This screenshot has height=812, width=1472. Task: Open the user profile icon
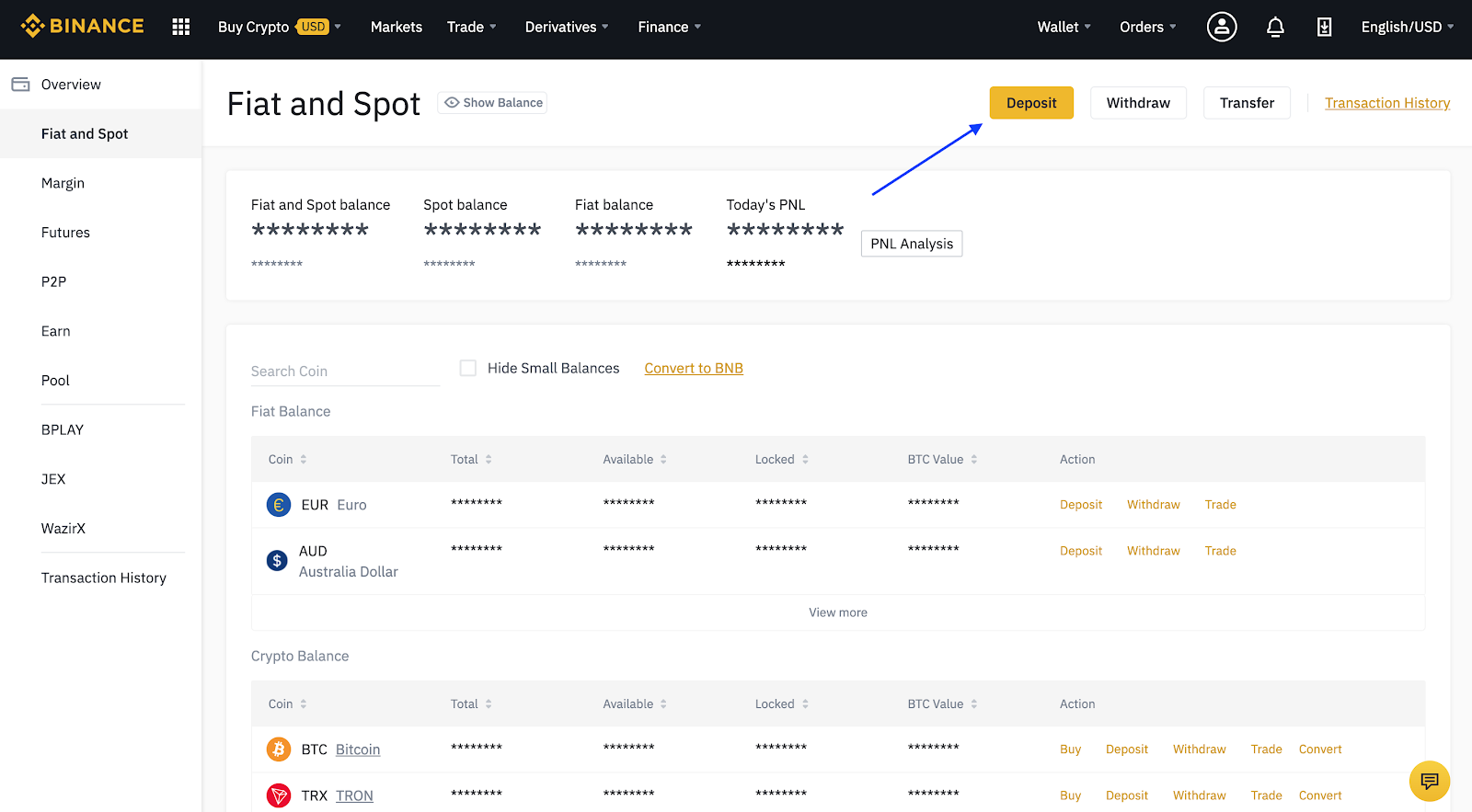(1222, 27)
